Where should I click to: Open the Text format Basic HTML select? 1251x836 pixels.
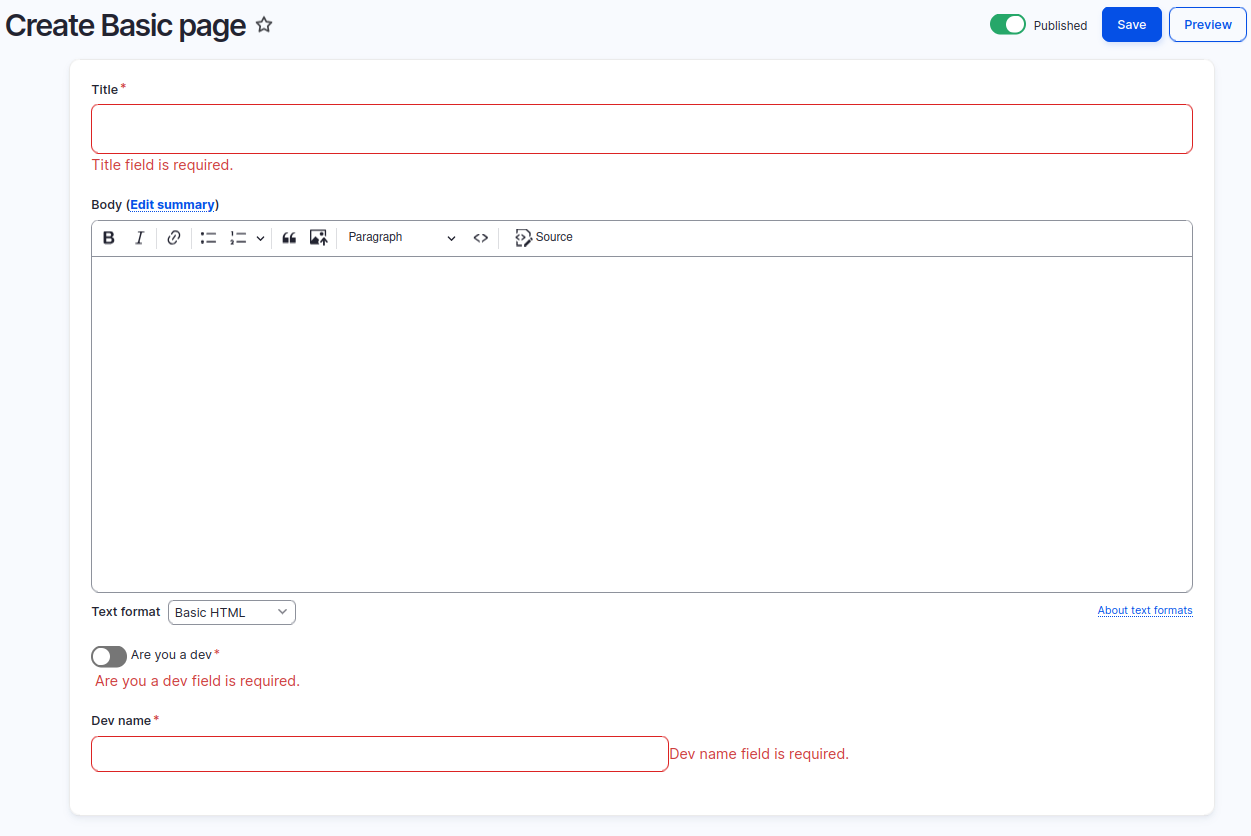pos(231,612)
